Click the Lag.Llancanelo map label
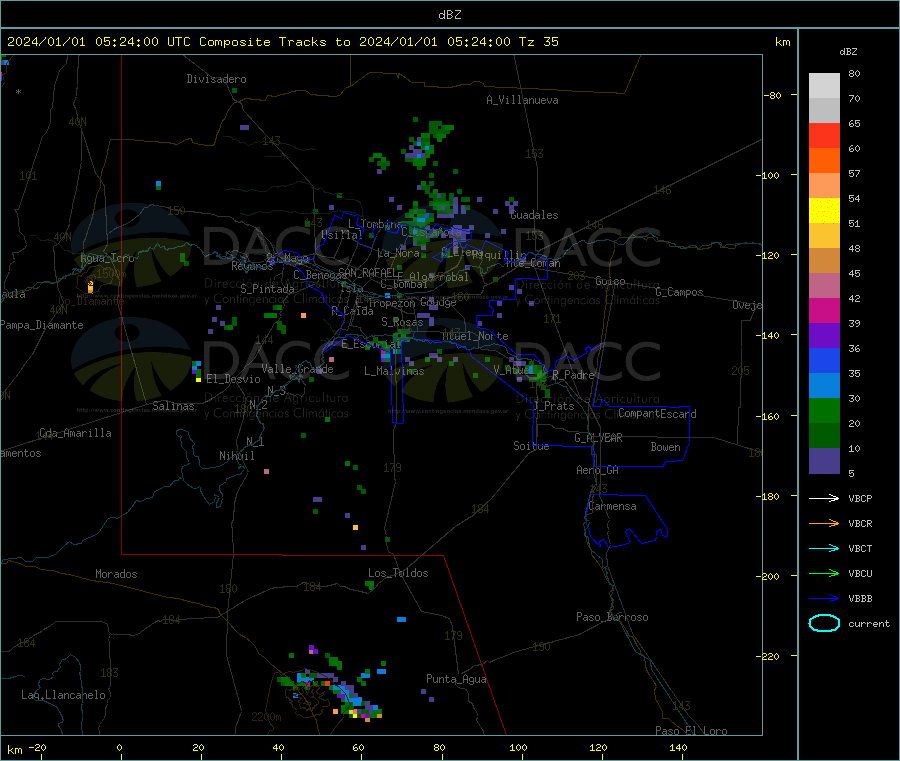The image size is (900, 761). coord(63,695)
